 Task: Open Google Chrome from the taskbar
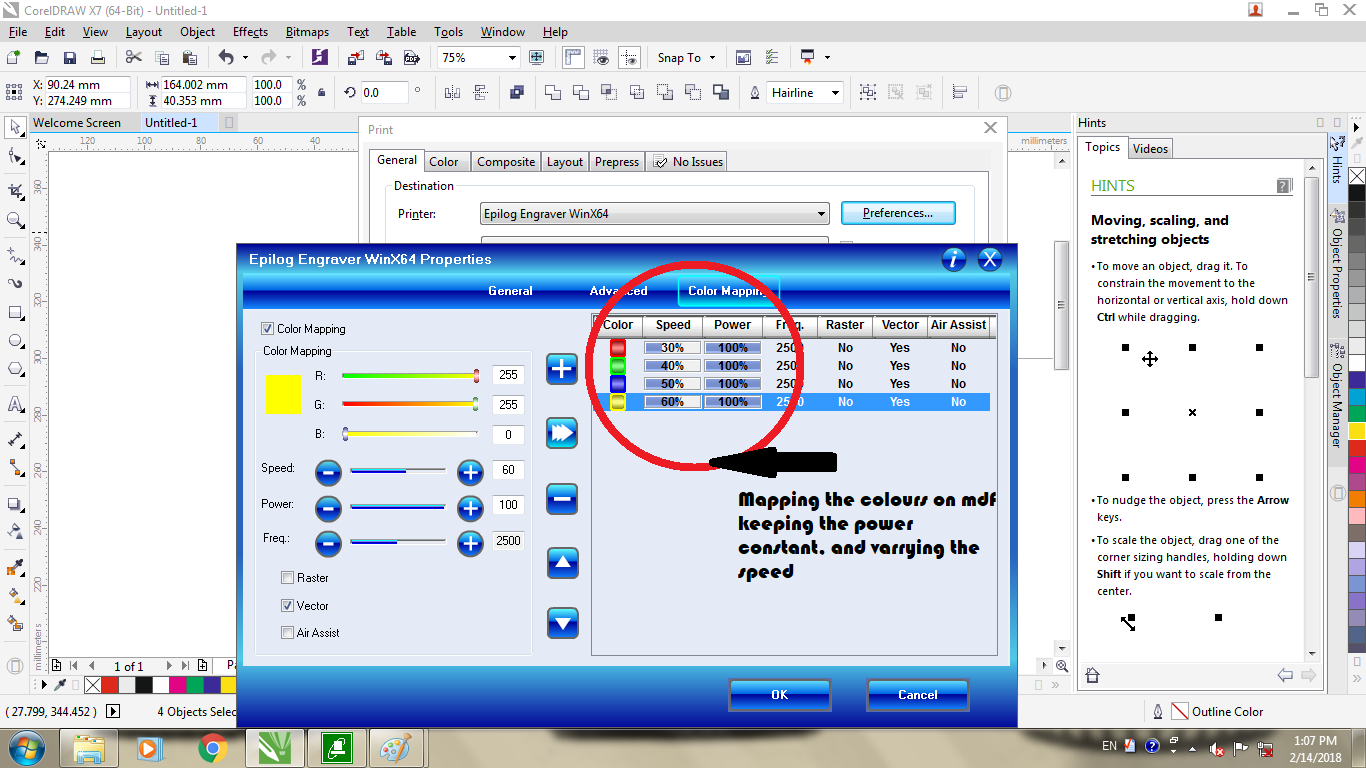(211, 748)
